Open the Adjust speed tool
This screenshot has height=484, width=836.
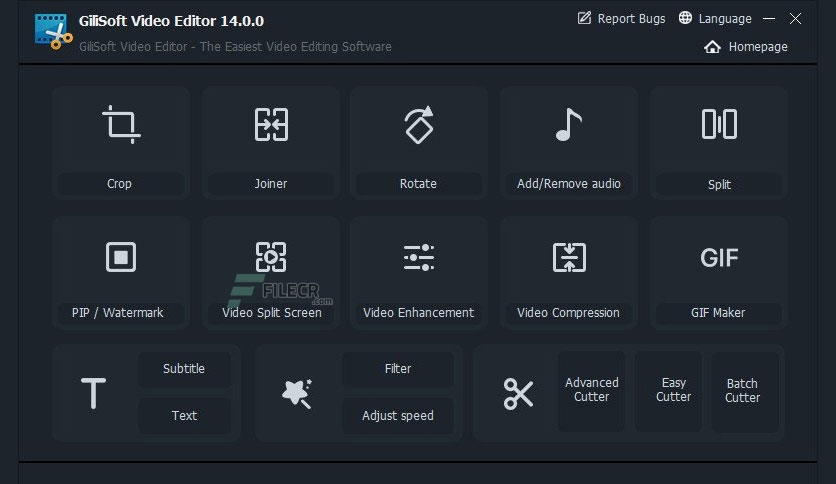pyautogui.click(x=398, y=416)
